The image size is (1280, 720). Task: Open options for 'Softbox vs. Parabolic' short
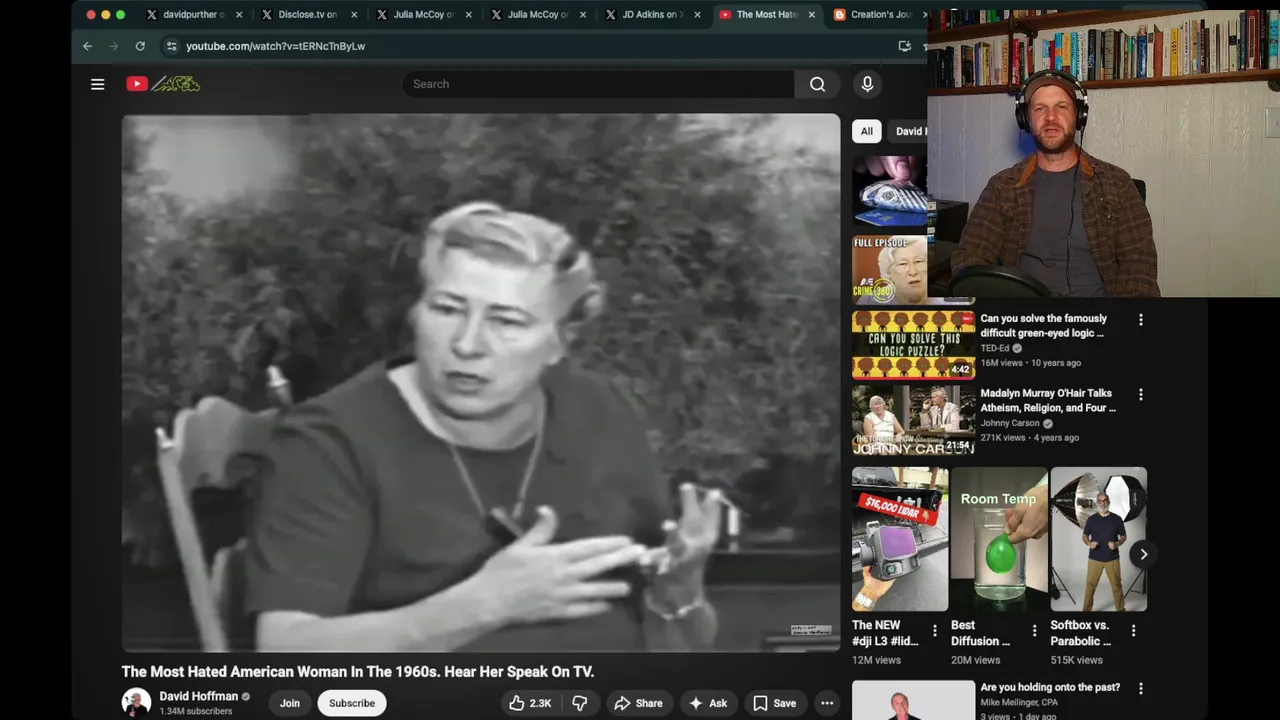pyautogui.click(x=1133, y=631)
